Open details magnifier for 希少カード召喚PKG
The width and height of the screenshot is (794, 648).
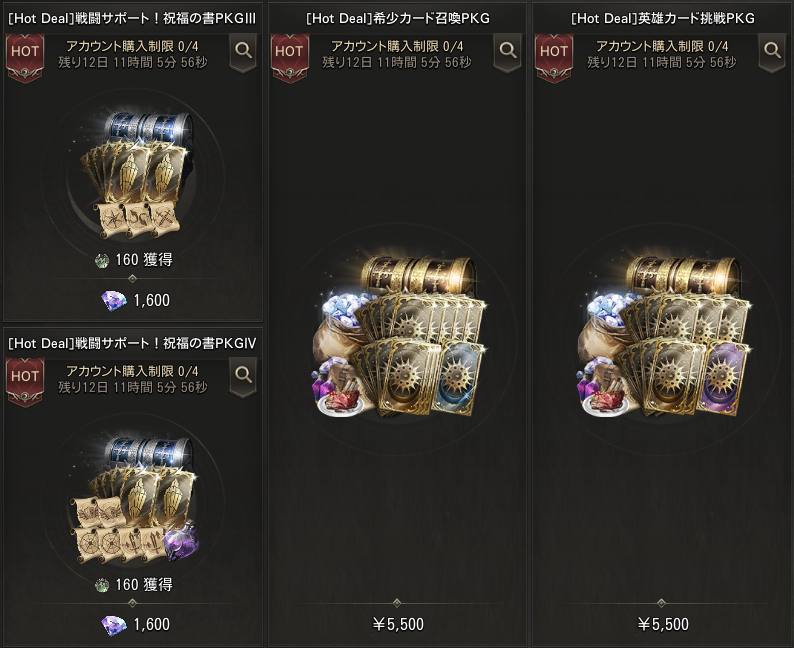[508, 52]
